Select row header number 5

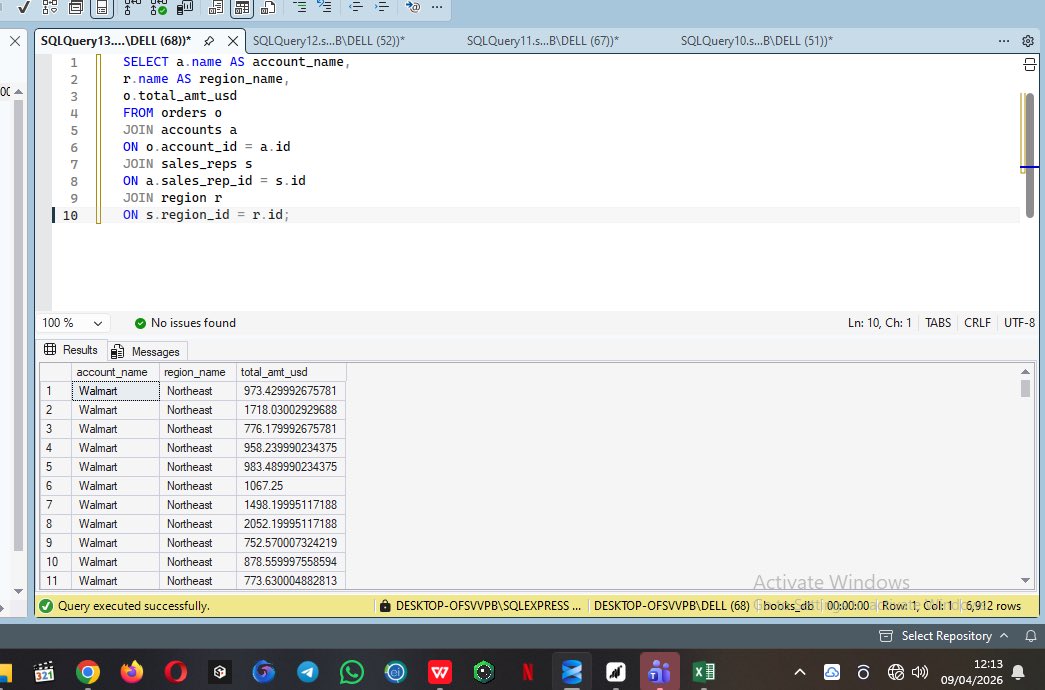pos(55,467)
